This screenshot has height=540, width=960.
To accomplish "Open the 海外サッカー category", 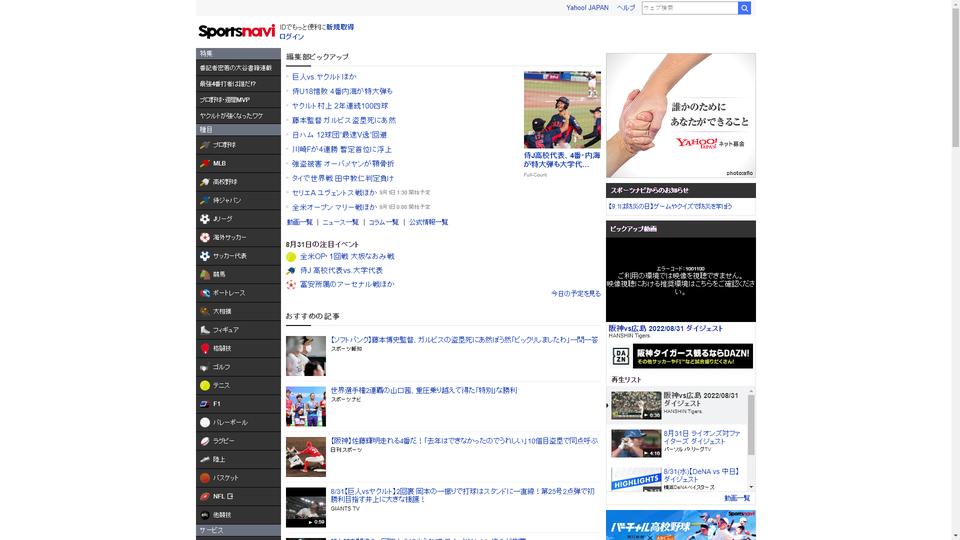I will pos(238,238).
